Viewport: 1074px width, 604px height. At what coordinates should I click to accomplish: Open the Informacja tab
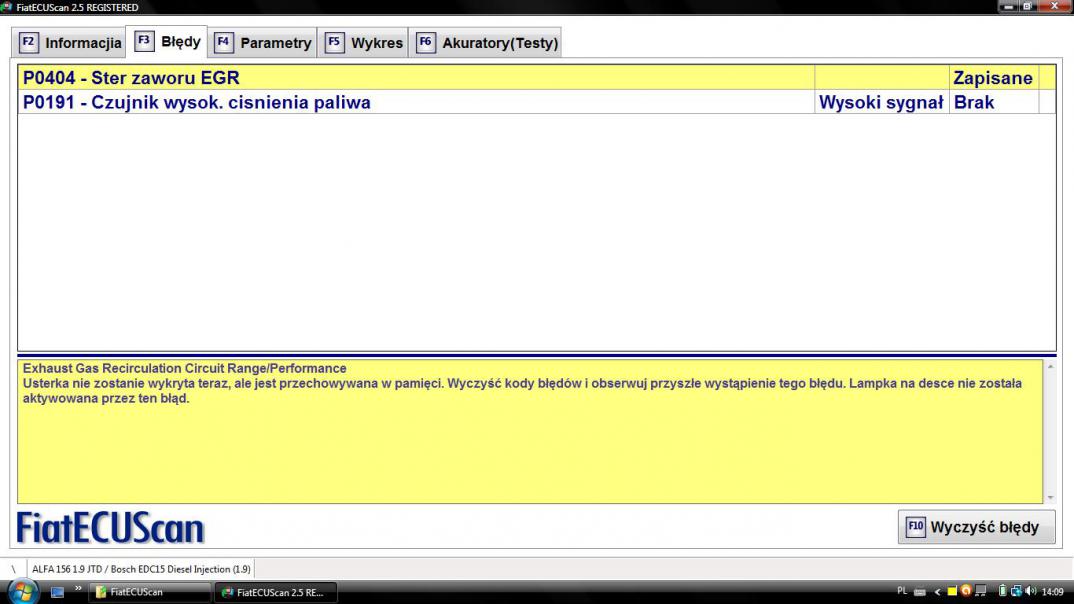69,42
